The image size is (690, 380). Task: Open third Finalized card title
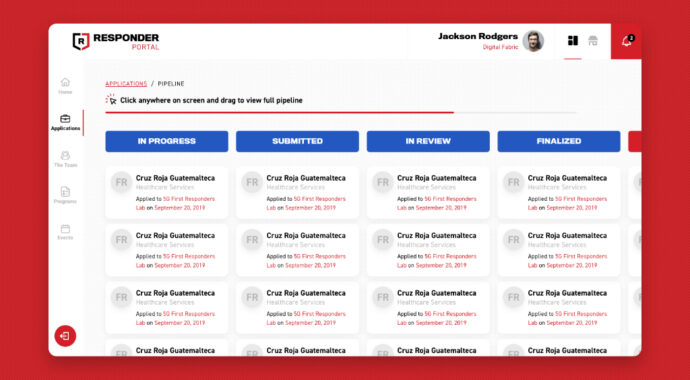(x=567, y=293)
